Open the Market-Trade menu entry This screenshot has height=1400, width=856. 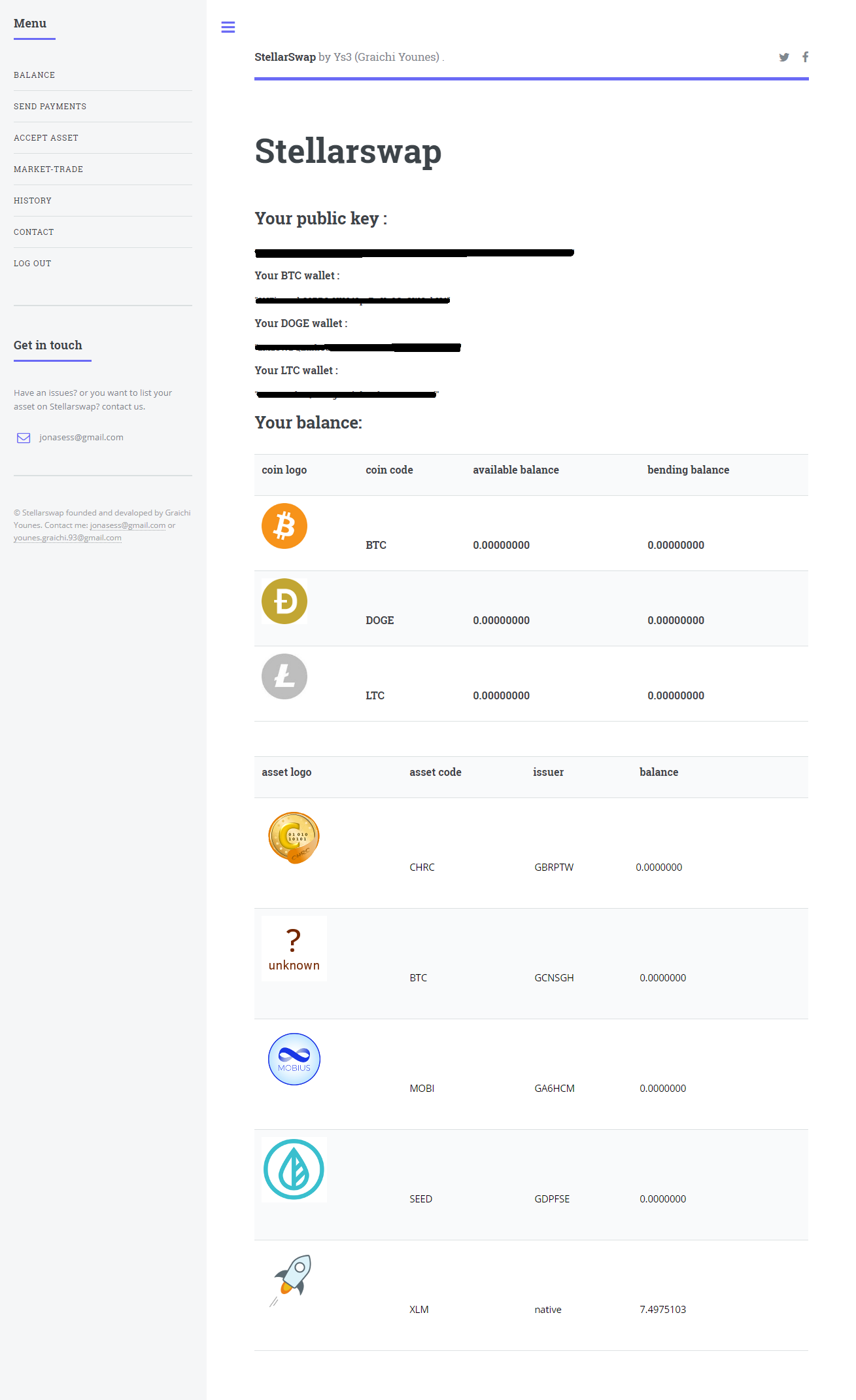point(48,169)
